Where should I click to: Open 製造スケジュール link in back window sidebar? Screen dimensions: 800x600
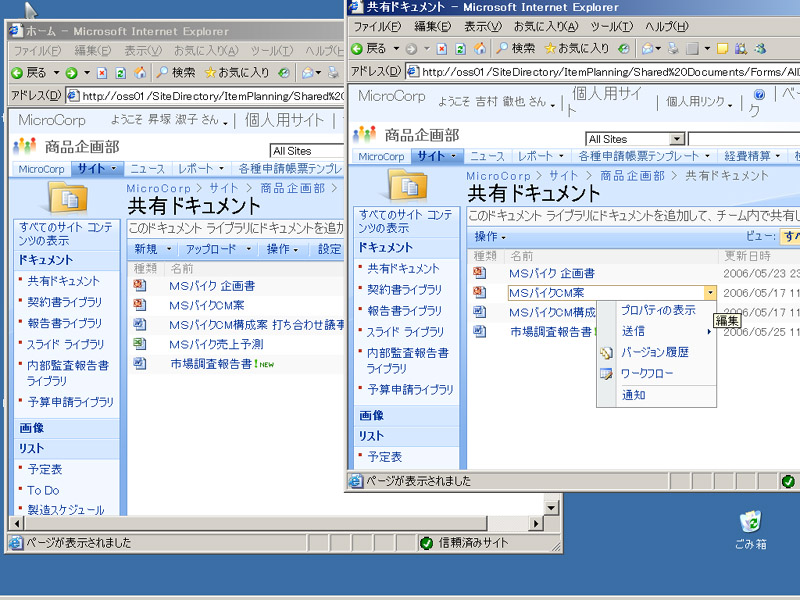66,510
